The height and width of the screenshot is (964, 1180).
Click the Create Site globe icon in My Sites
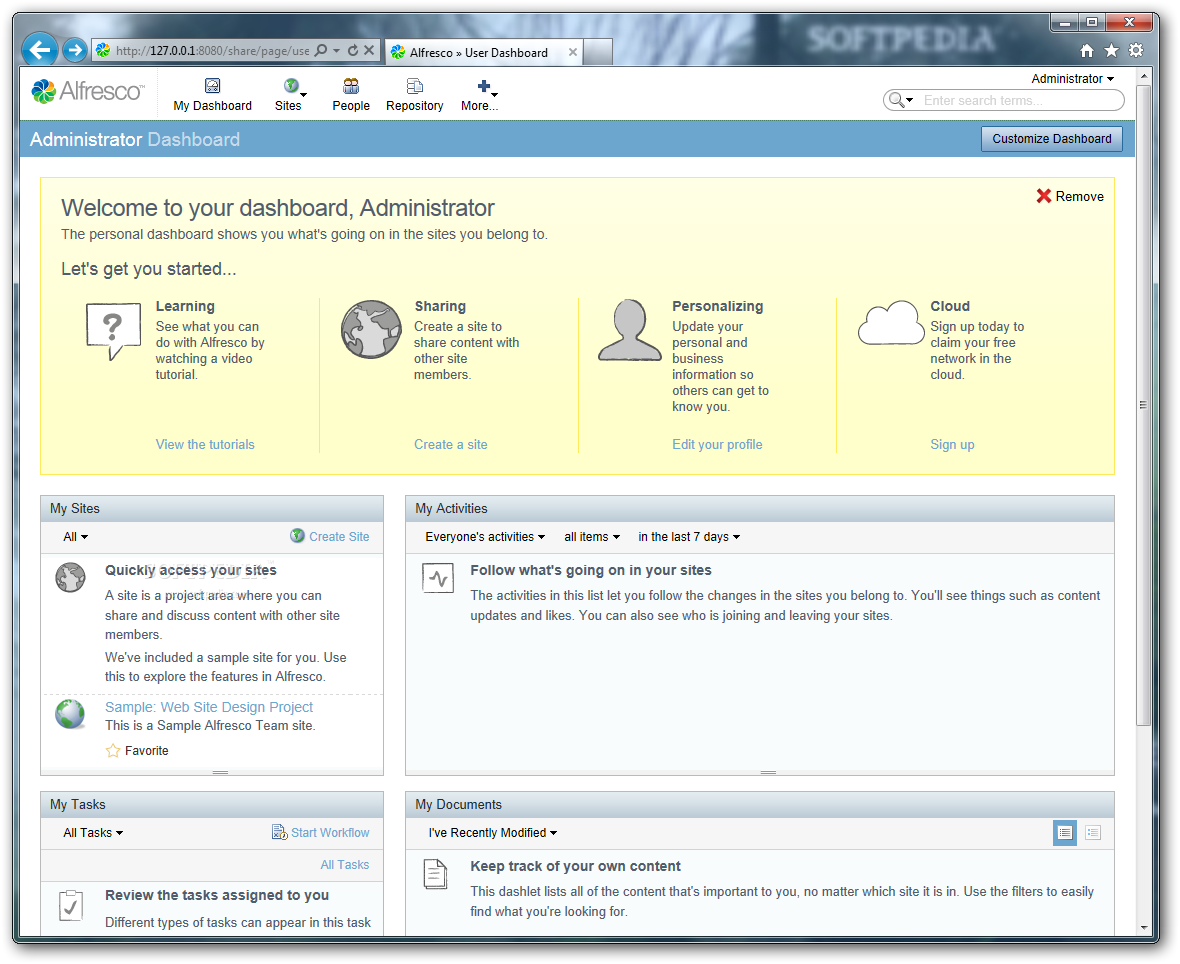tap(297, 535)
